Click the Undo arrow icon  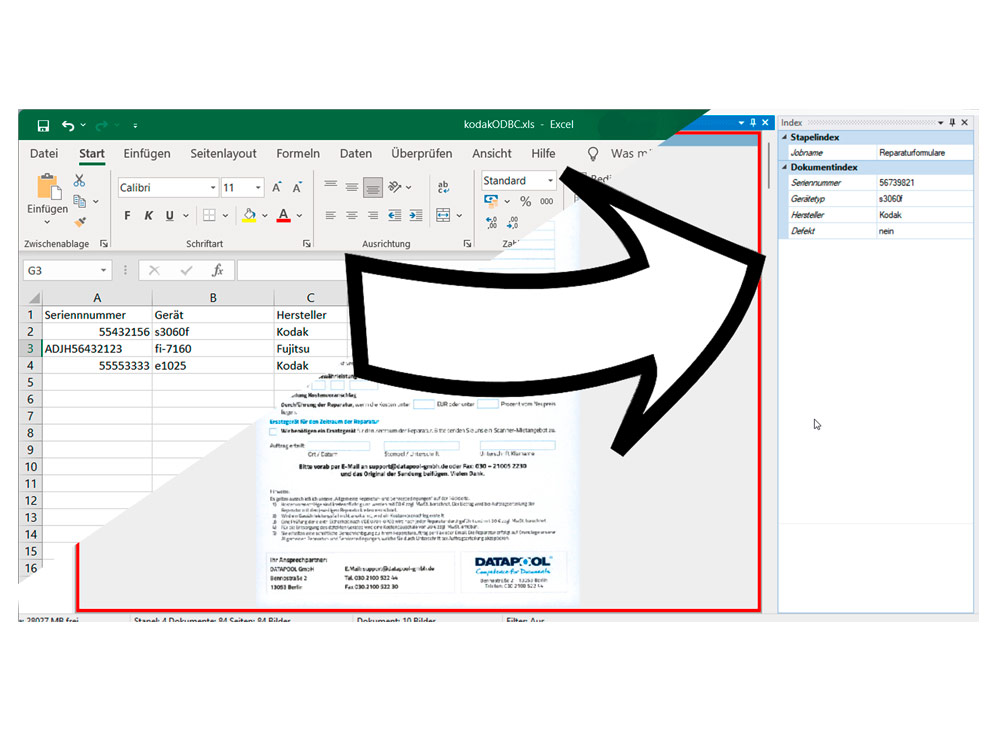68,126
